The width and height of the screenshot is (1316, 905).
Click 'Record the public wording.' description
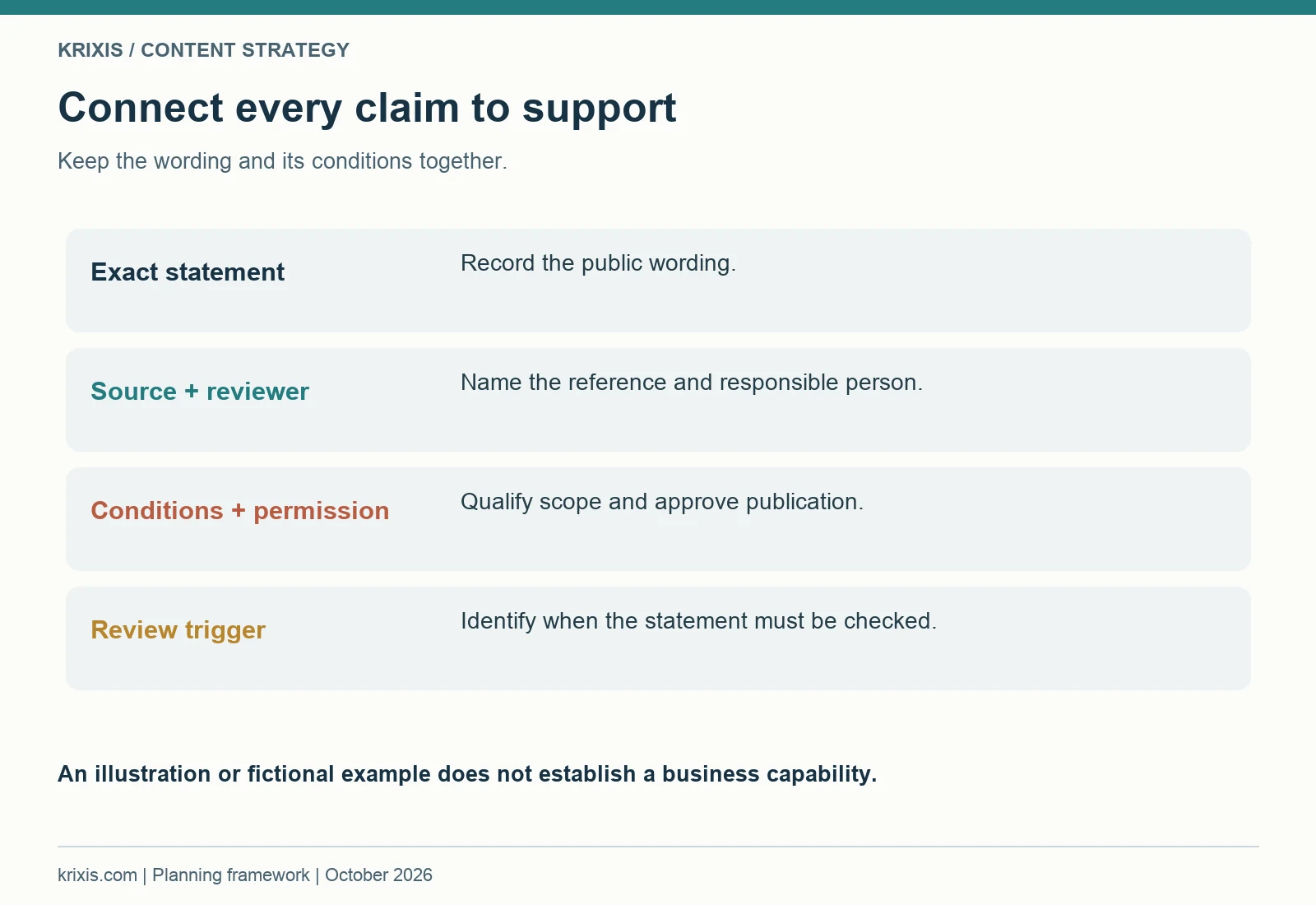click(598, 263)
